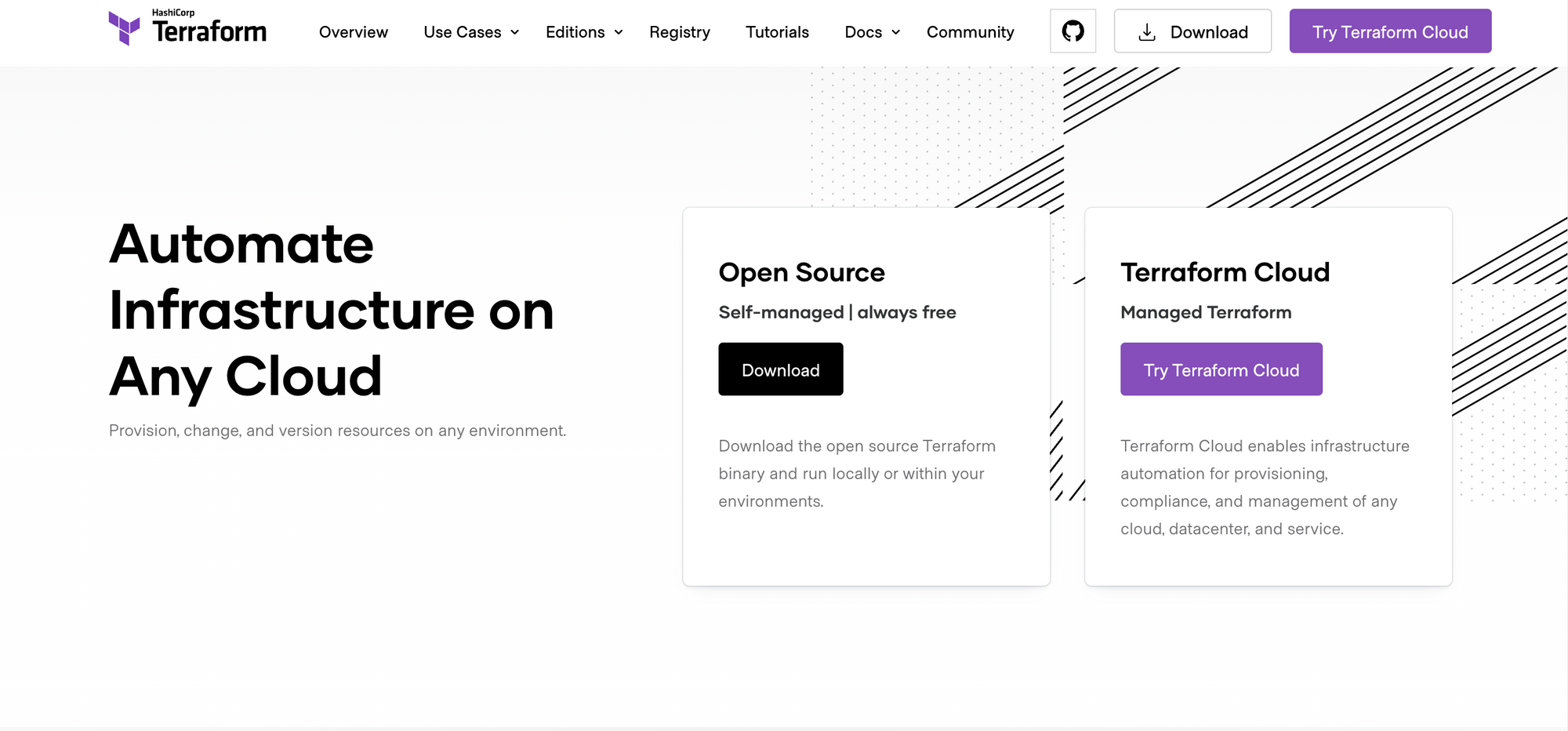Click the Open Source pricing card
1568x731 pixels.
pyautogui.click(x=866, y=396)
